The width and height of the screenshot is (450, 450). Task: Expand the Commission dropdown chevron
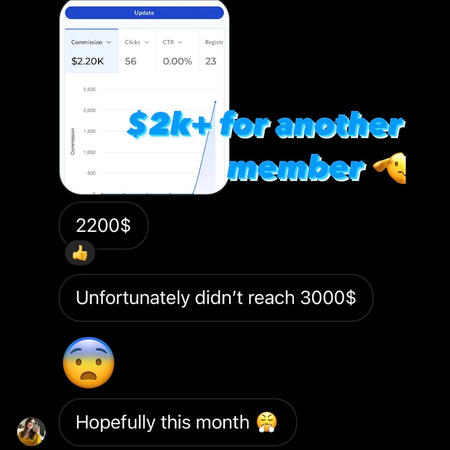pyautogui.click(x=109, y=43)
